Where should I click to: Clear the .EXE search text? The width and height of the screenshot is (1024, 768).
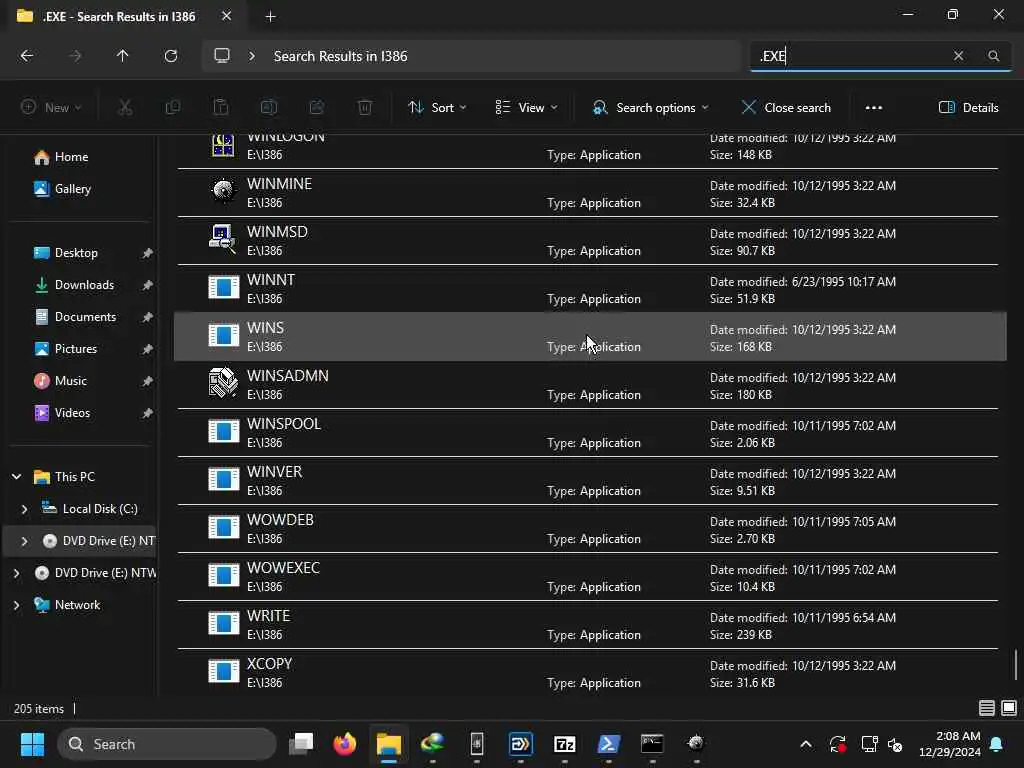pos(958,56)
